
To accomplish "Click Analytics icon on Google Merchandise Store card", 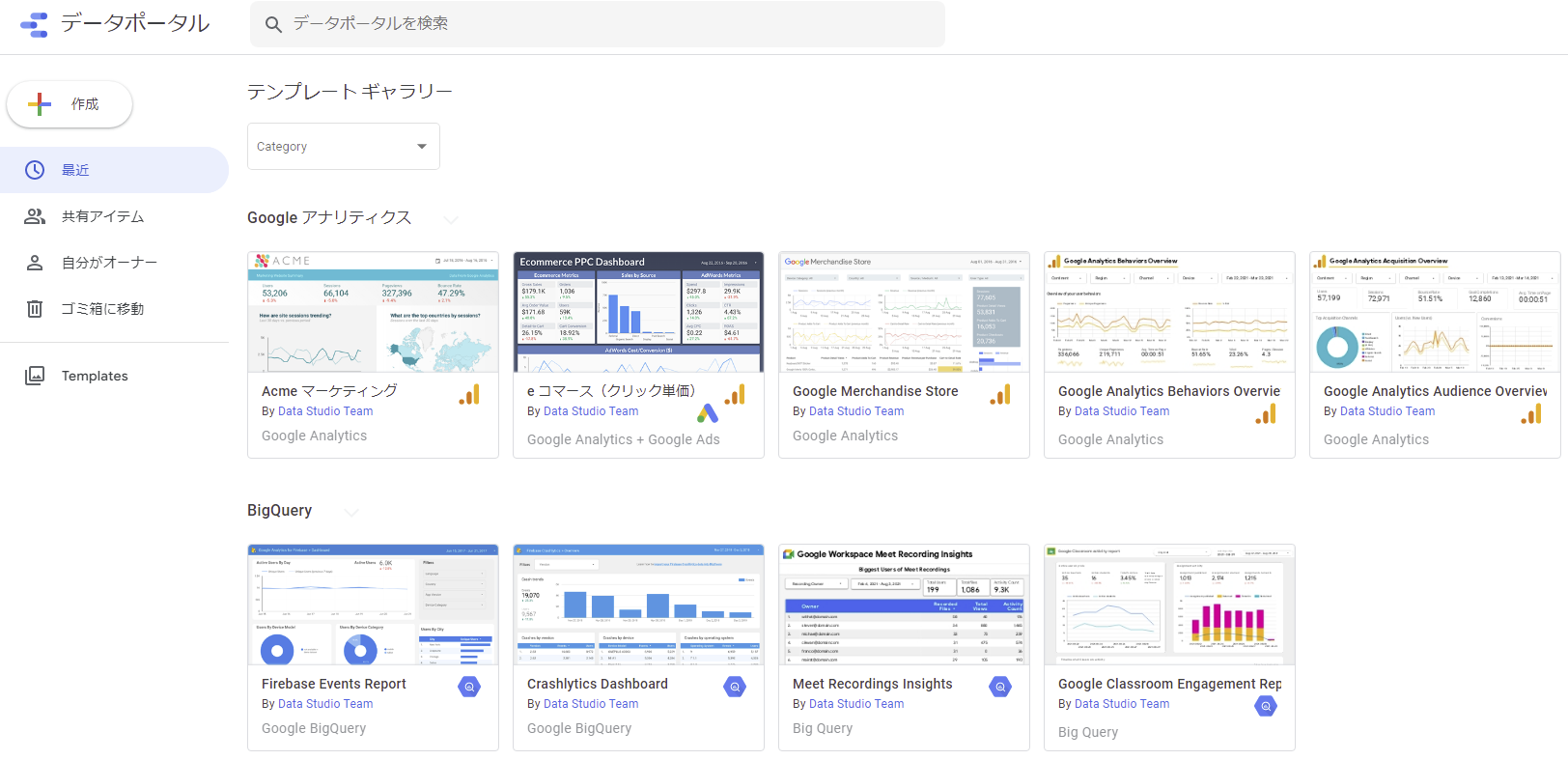I will point(1000,395).
